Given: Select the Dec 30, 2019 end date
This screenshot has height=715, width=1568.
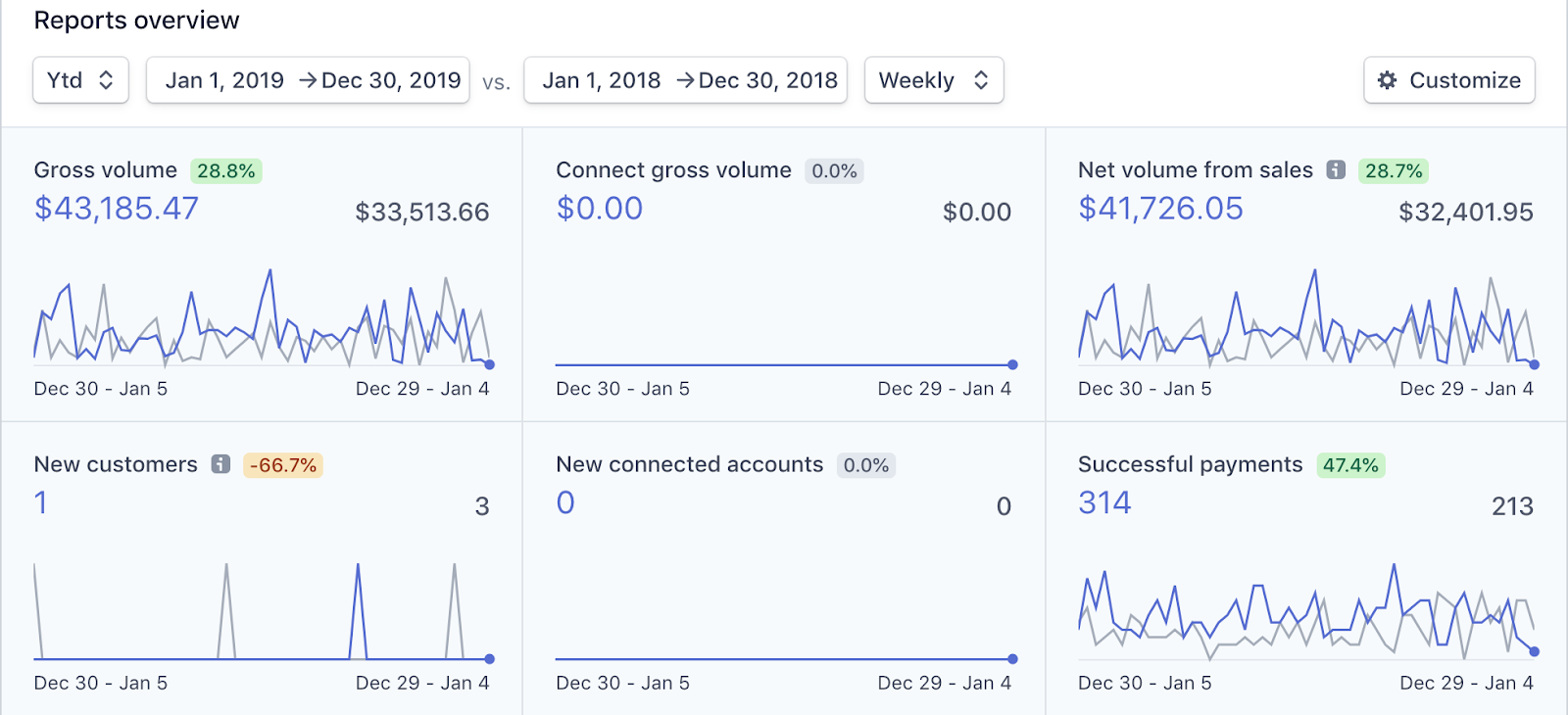Looking at the screenshot, I should coord(391,80).
